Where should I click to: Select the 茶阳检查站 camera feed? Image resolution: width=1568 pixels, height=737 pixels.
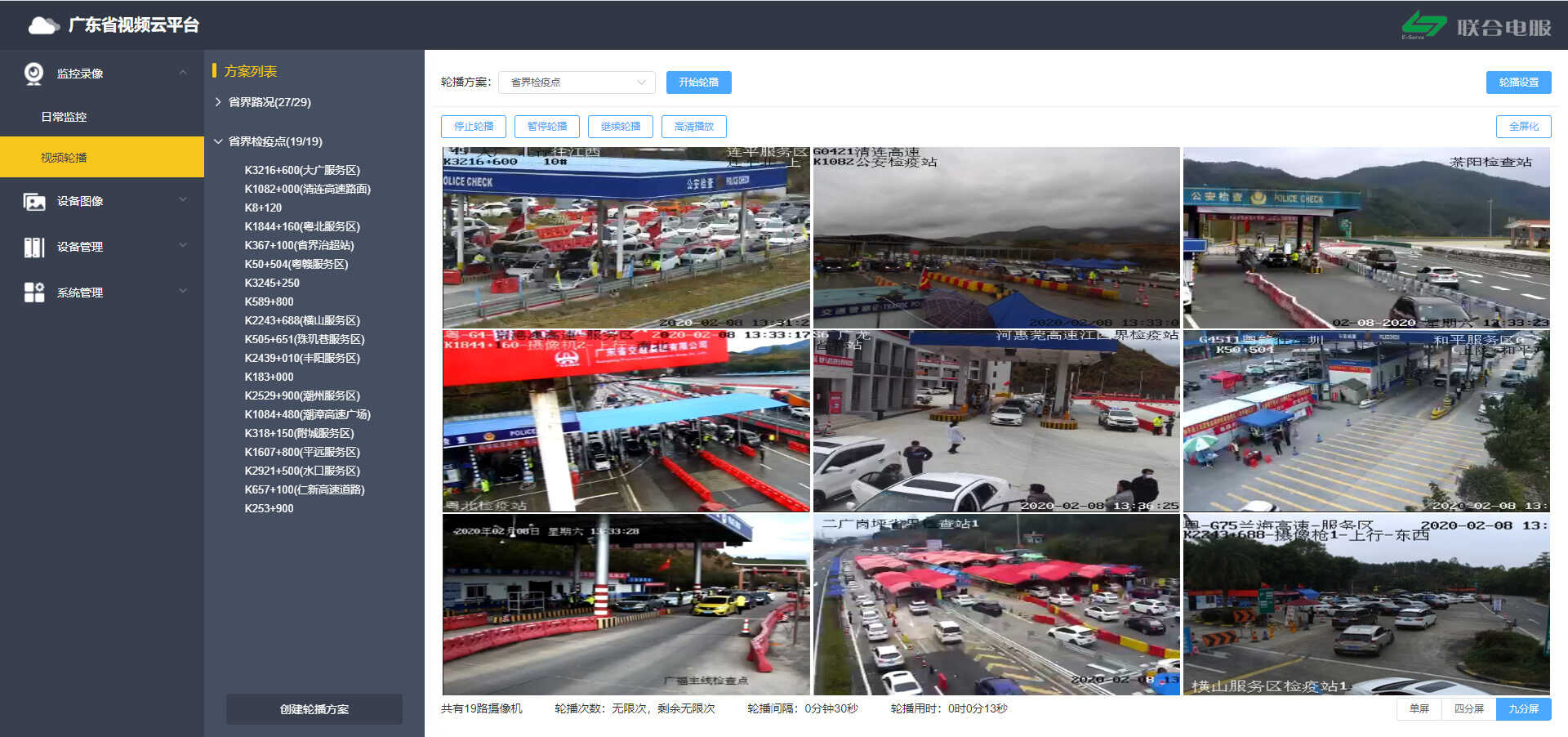tap(1365, 238)
